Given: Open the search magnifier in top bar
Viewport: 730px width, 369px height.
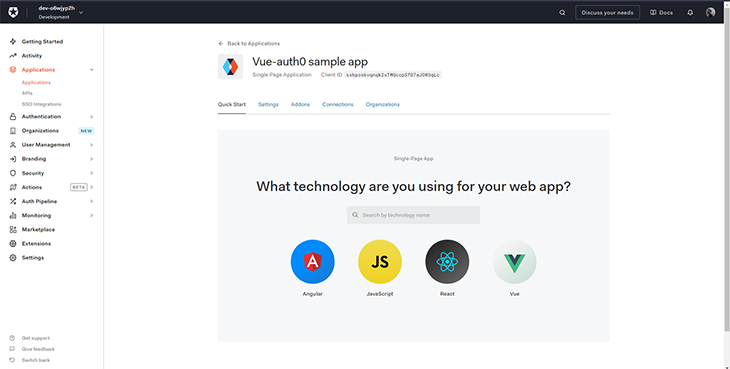Looking at the screenshot, I should click(562, 13).
